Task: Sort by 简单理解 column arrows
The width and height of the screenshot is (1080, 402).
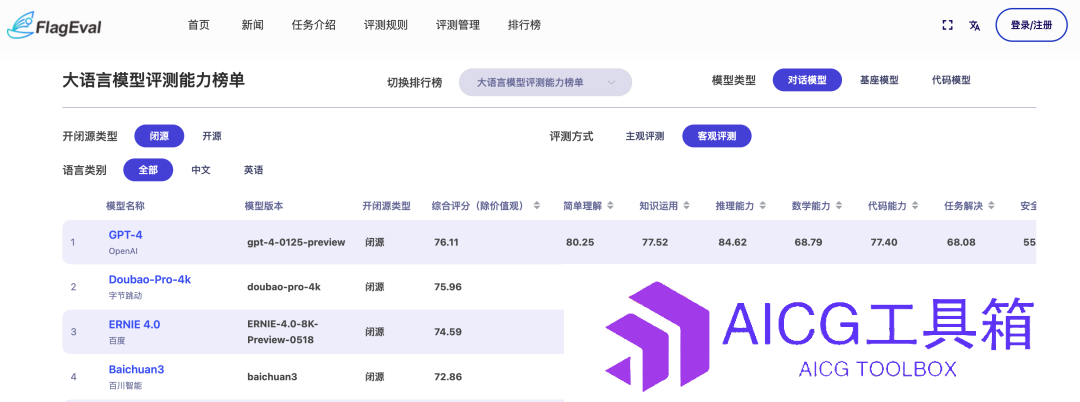Action: pos(611,206)
